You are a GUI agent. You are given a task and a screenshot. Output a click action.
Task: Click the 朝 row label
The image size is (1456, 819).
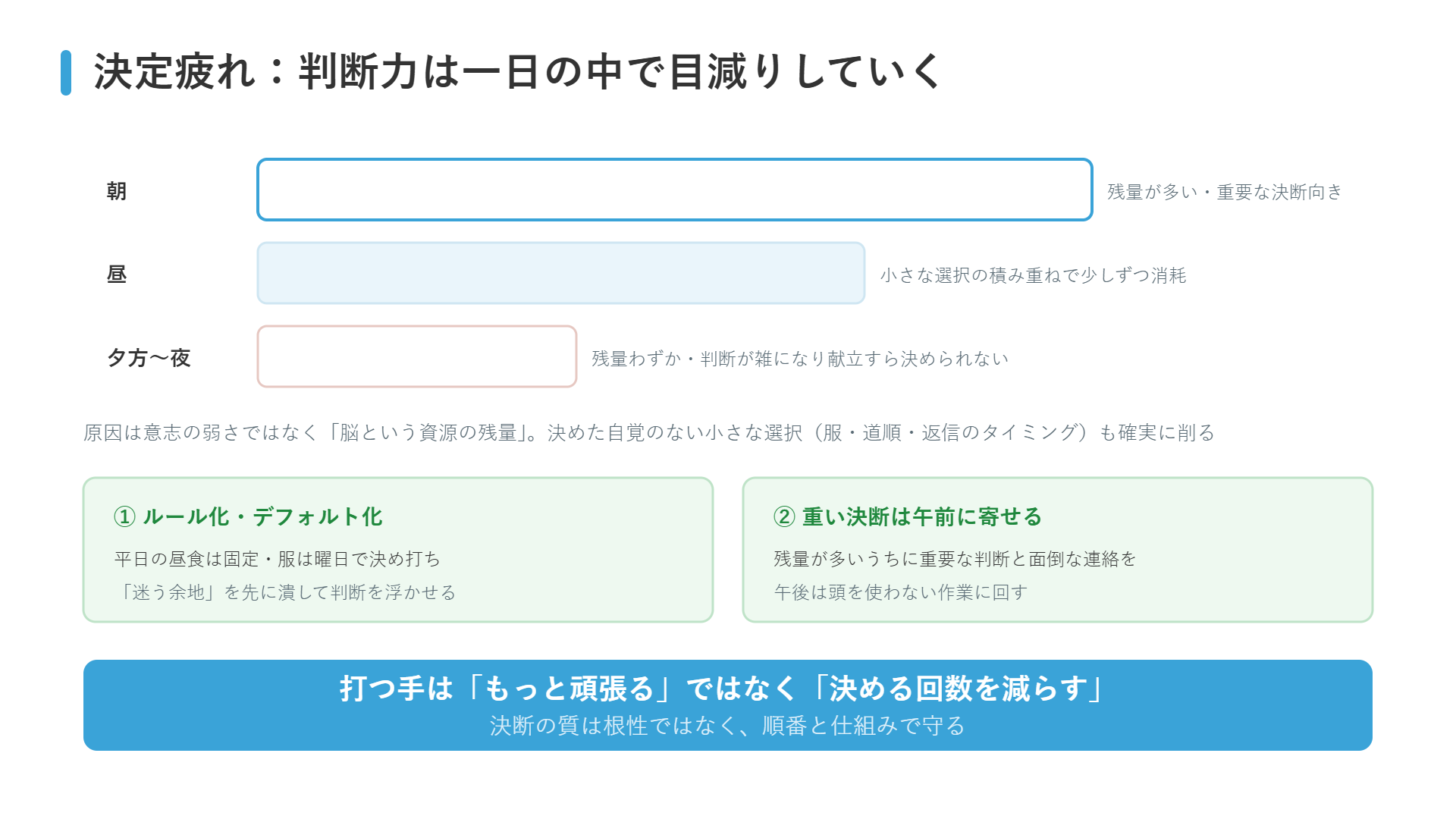[x=117, y=191]
